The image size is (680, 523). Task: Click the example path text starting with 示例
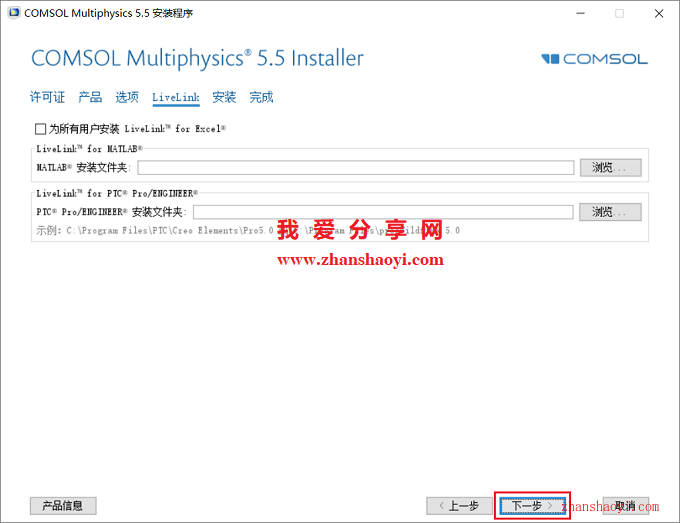[248, 230]
